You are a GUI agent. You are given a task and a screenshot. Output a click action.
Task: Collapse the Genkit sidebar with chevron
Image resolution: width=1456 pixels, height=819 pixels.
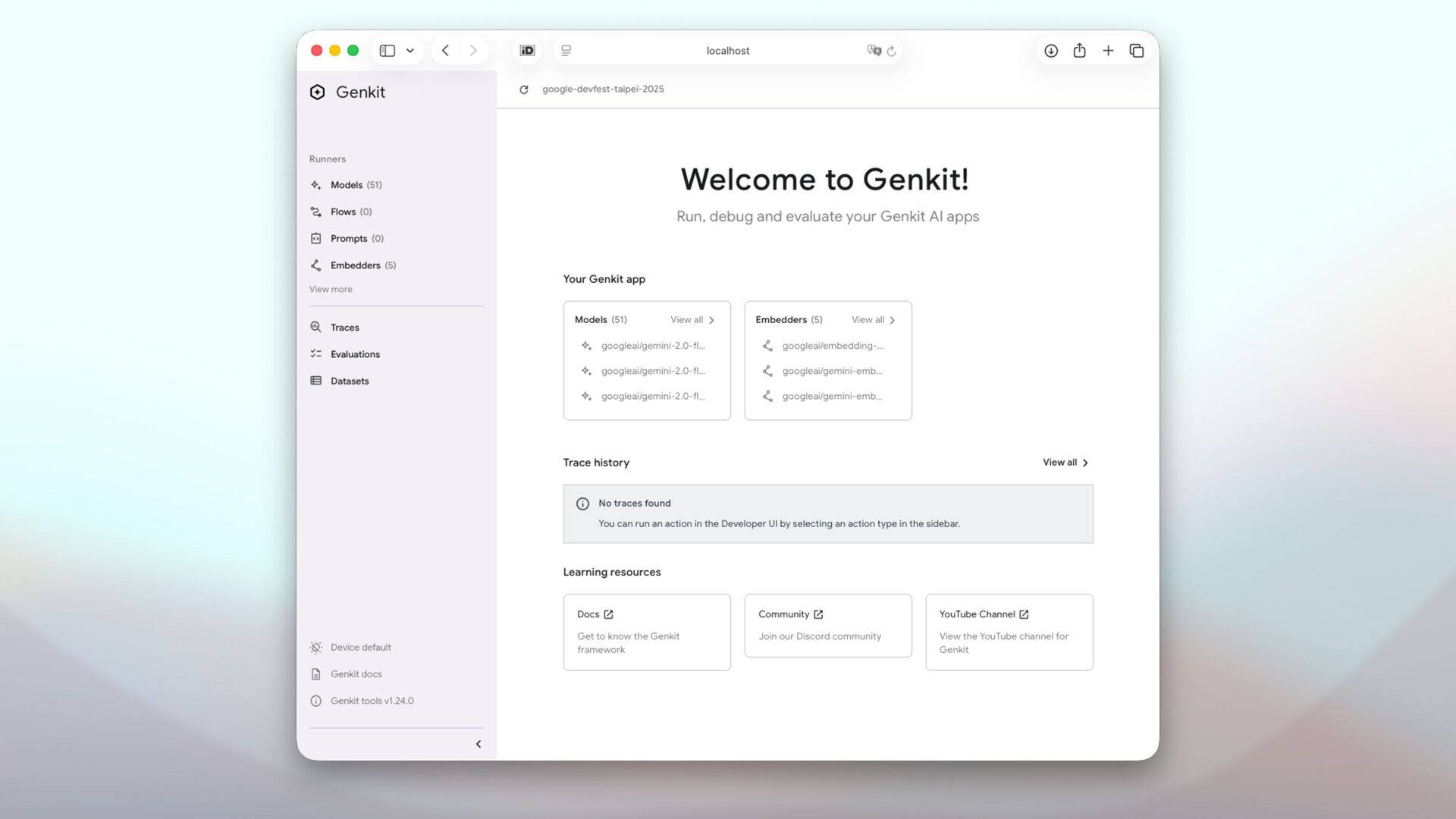click(479, 744)
